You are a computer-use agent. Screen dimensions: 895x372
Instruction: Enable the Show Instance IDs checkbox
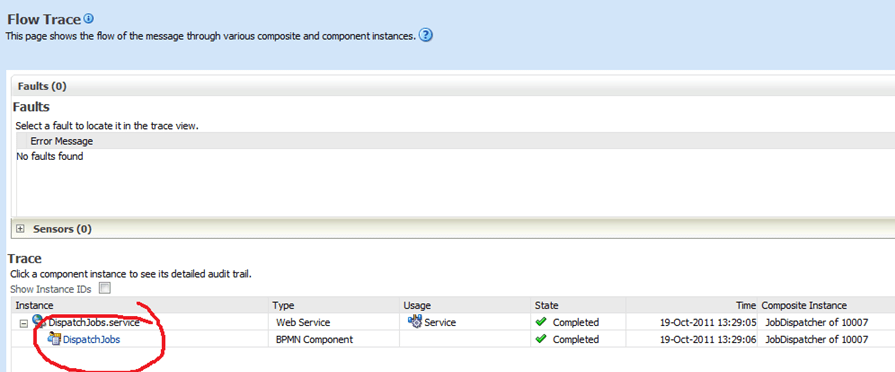(104, 288)
